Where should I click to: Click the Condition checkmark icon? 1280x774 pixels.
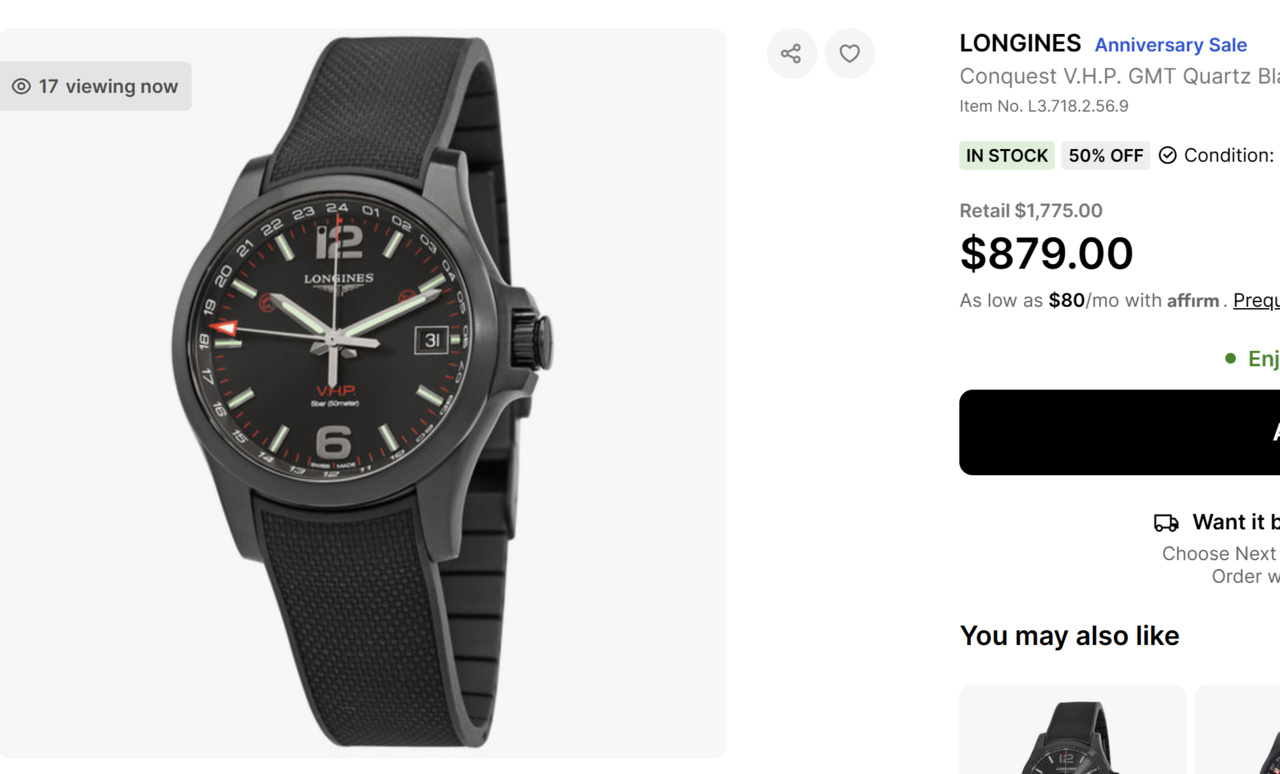pyautogui.click(x=1167, y=156)
